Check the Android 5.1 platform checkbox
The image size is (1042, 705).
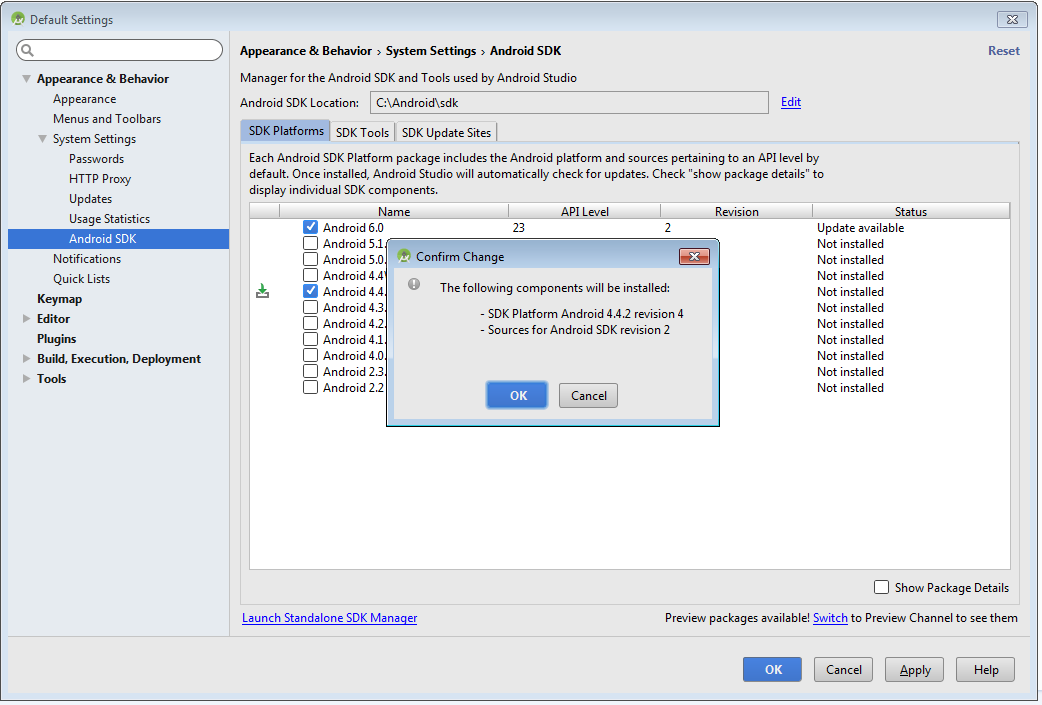[310, 243]
